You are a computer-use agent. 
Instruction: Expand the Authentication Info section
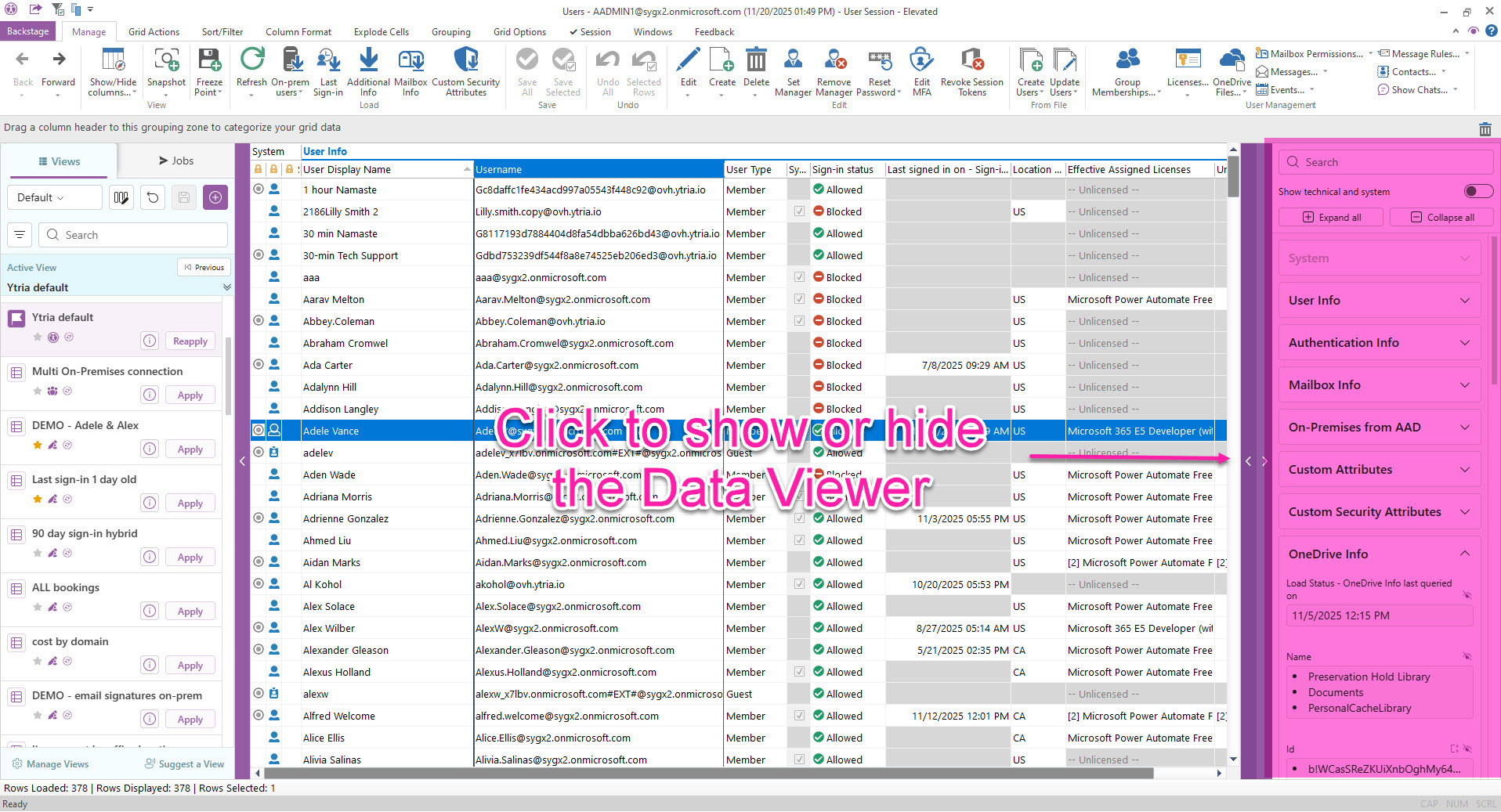[1379, 342]
